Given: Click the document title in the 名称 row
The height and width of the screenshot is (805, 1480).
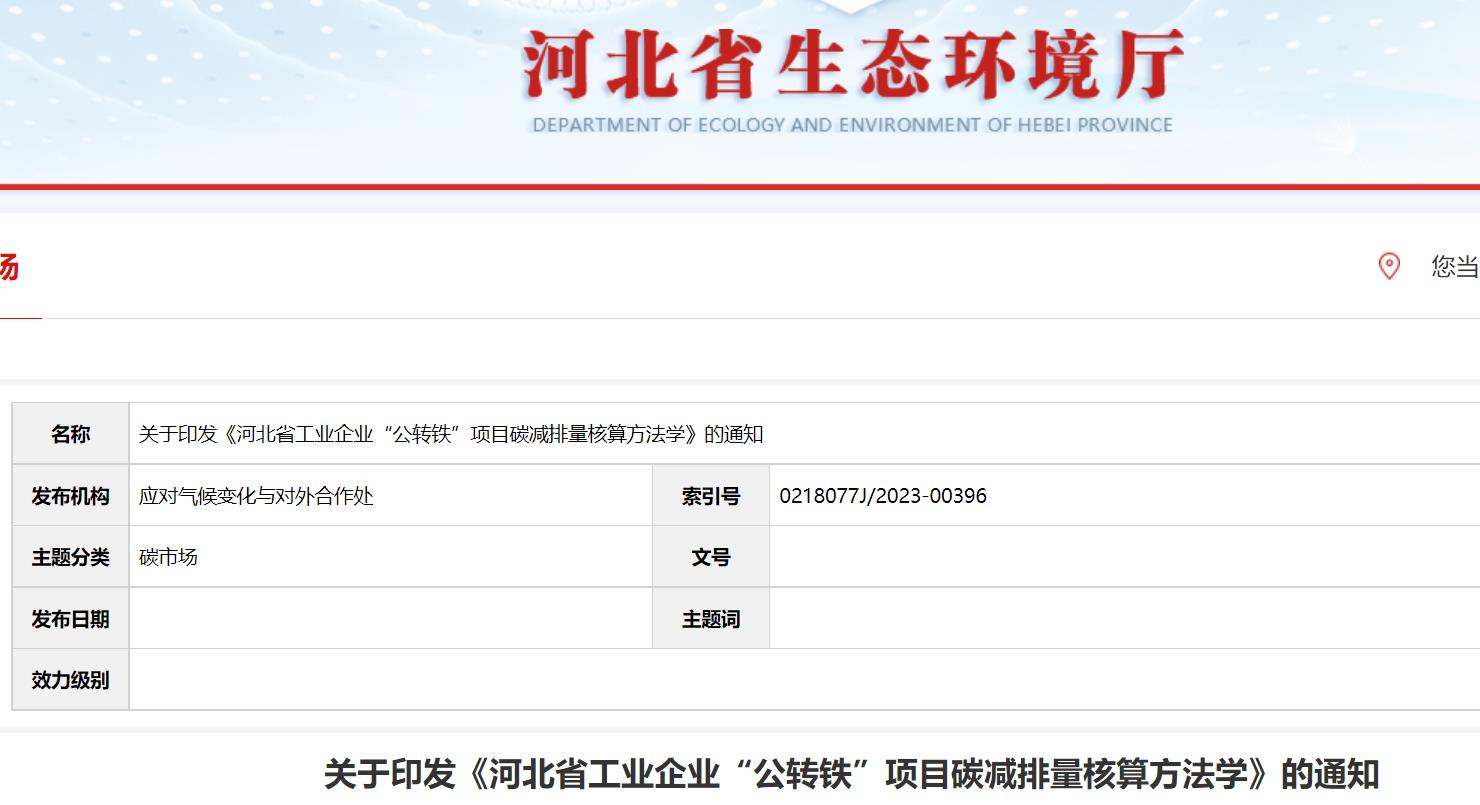Looking at the screenshot, I should click(x=451, y=434).
